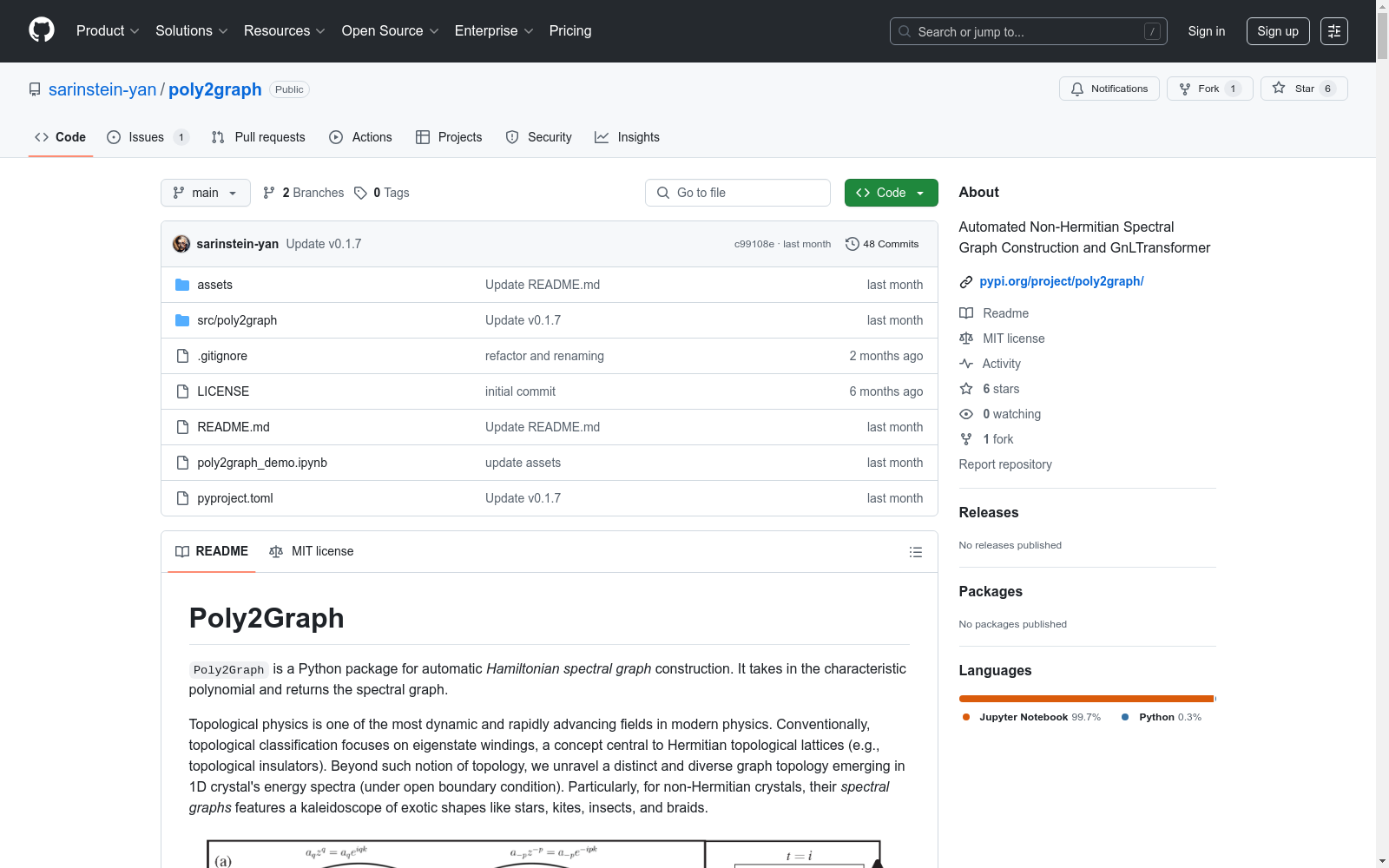Image resolution: width=1389 pixels, height=868 pixels.
Task: Open the main branch selector dropdown
Action: click(x=206, y=193)
